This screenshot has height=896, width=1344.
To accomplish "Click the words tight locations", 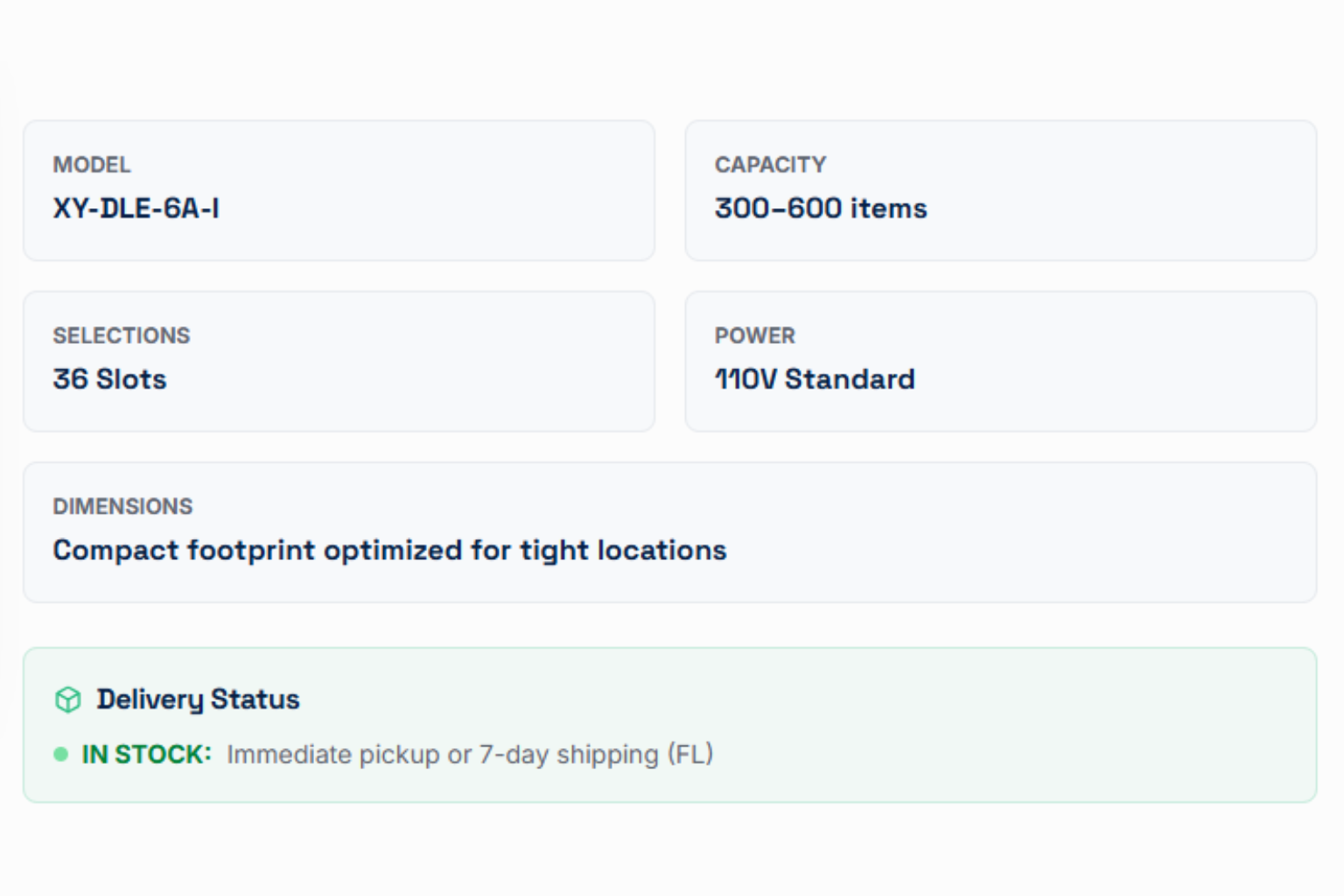I will pos(623,550).
